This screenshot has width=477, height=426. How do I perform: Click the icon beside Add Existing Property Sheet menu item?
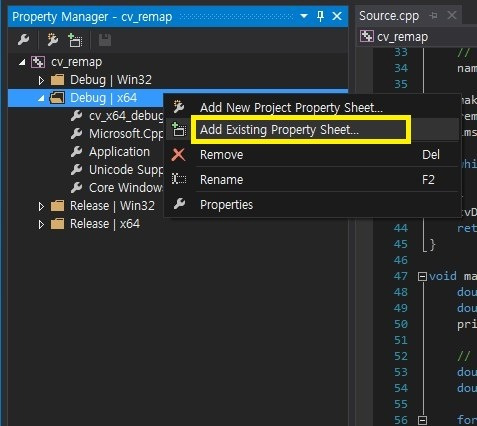pos(179,130)
